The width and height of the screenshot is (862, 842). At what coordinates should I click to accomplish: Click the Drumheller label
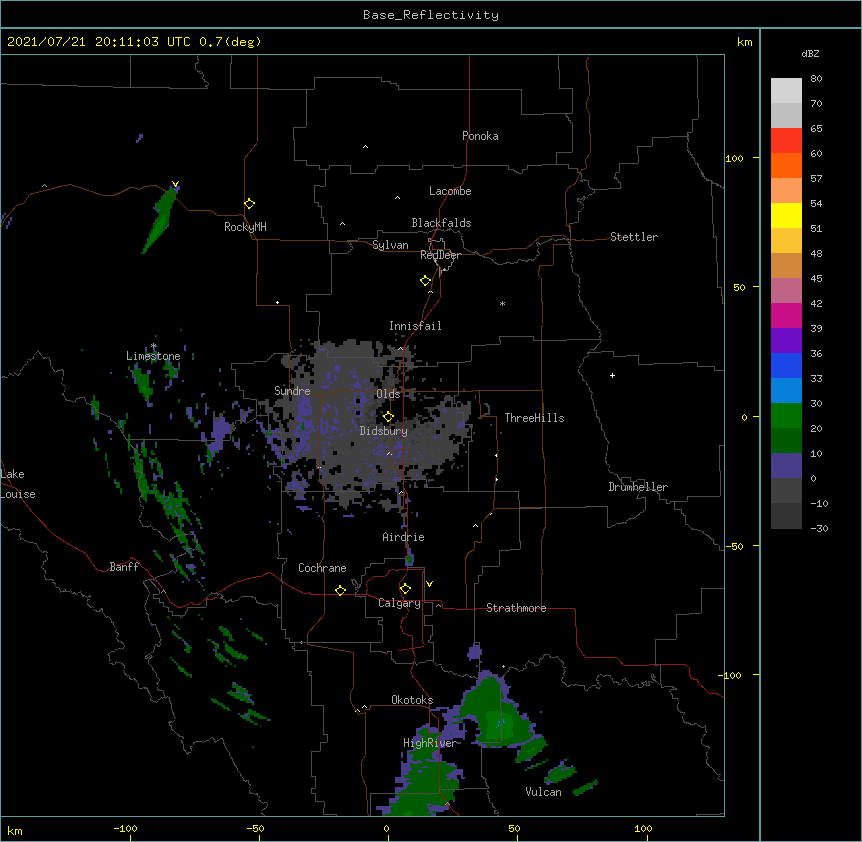[638, 487]
